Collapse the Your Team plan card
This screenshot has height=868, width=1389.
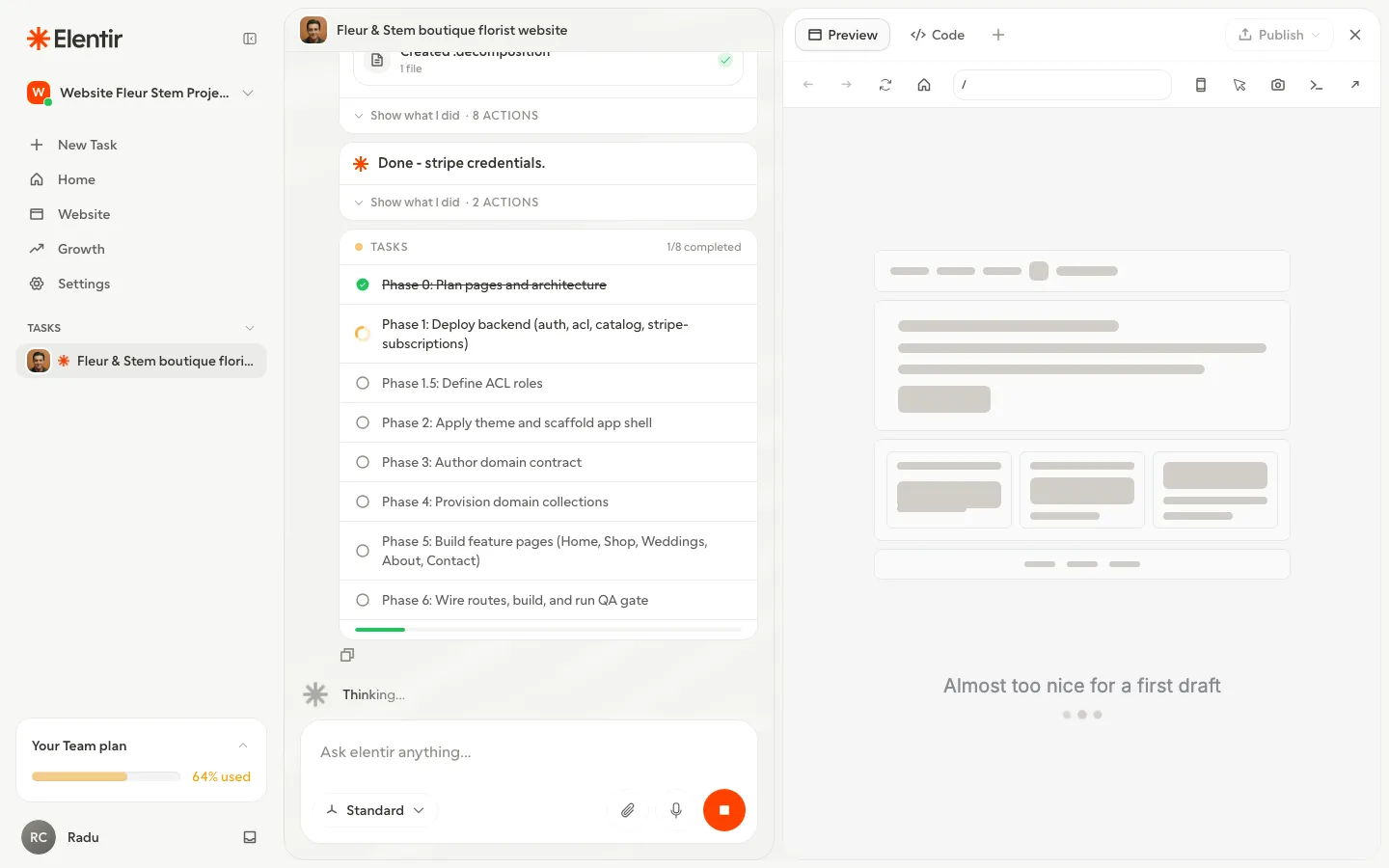coord(243,746)
